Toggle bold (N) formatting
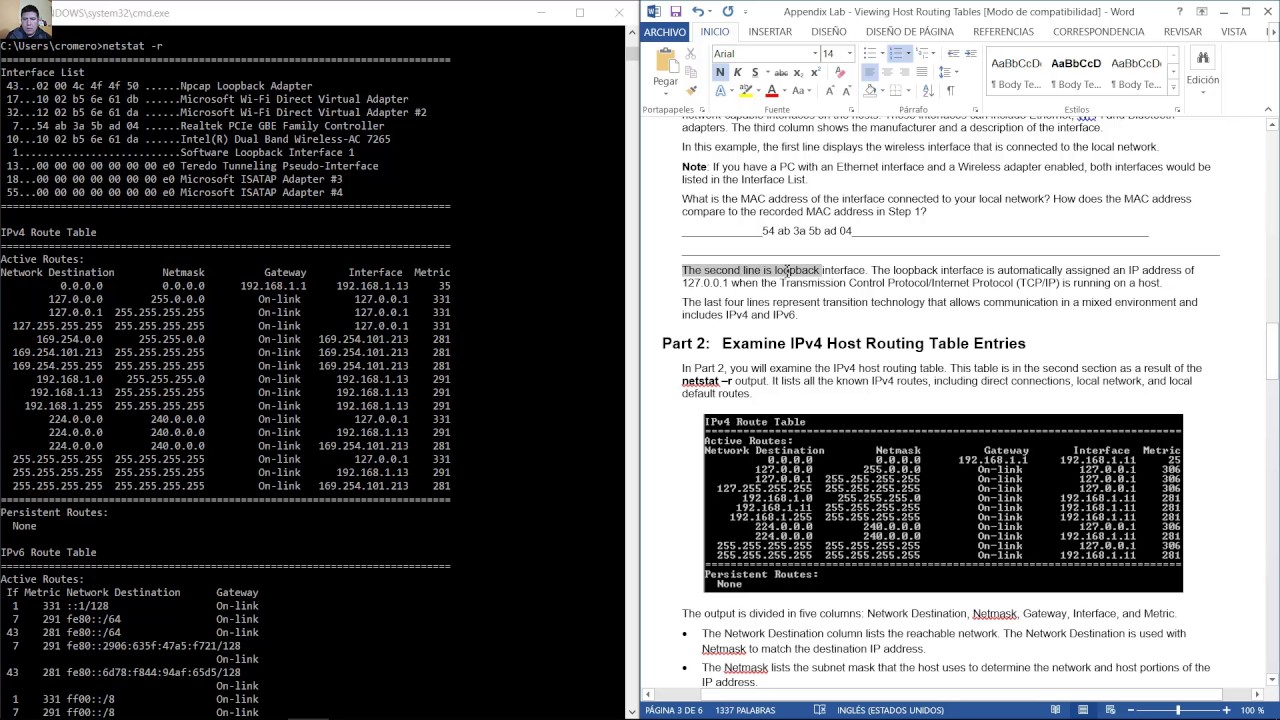This screenshot has width=1280, height=720. (720, 72)
